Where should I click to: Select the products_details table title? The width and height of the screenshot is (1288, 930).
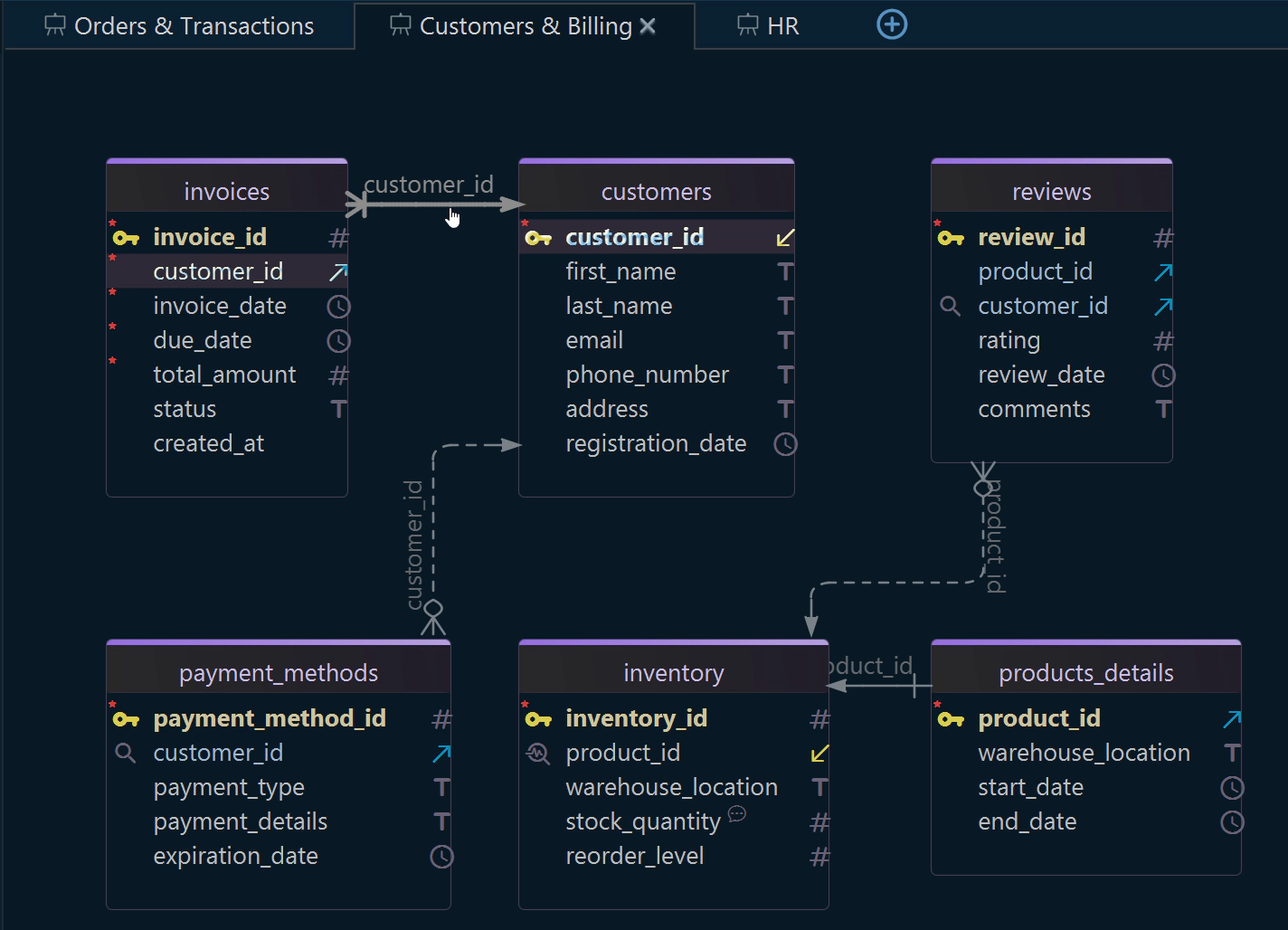pos(1085,673)
